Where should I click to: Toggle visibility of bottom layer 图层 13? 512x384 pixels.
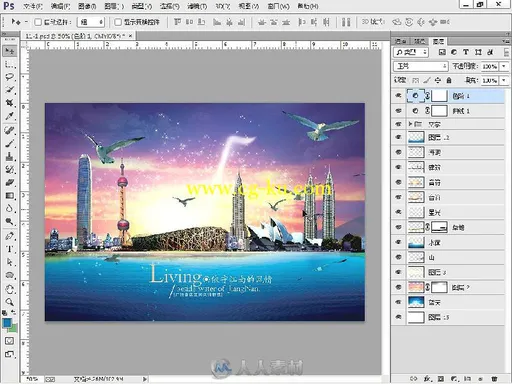click(x=398, y=317)
